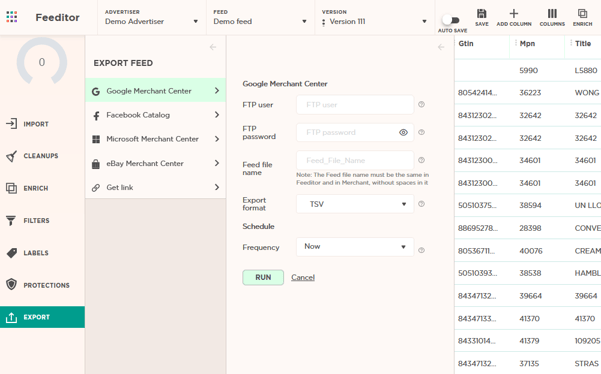Expand the Google Merchant Center chevron
The width and height of the screenshot is (601, 374).
pos(217,90)
